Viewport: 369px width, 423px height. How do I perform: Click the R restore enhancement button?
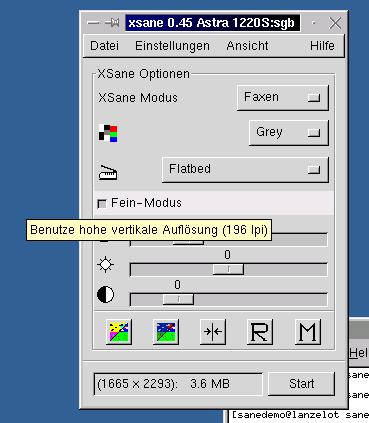tap(260, 332)
